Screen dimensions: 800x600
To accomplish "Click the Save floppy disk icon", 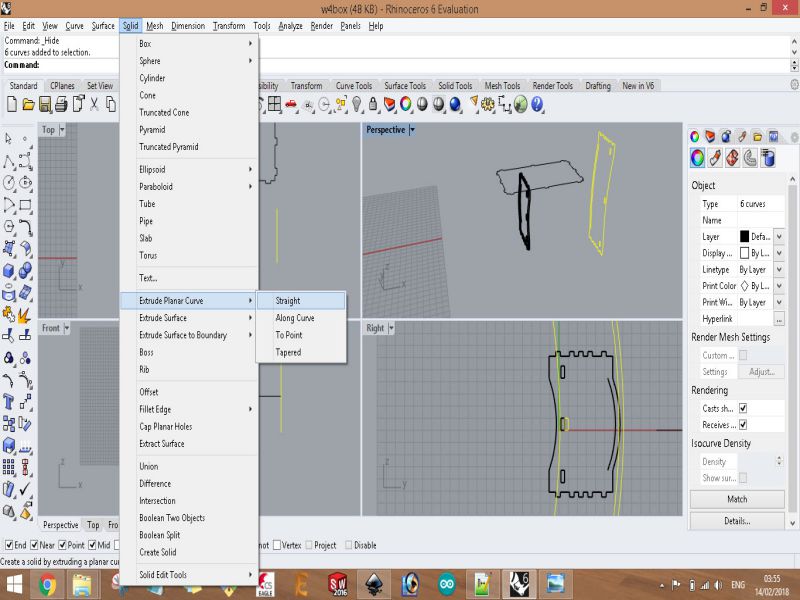I will [45, 104].
